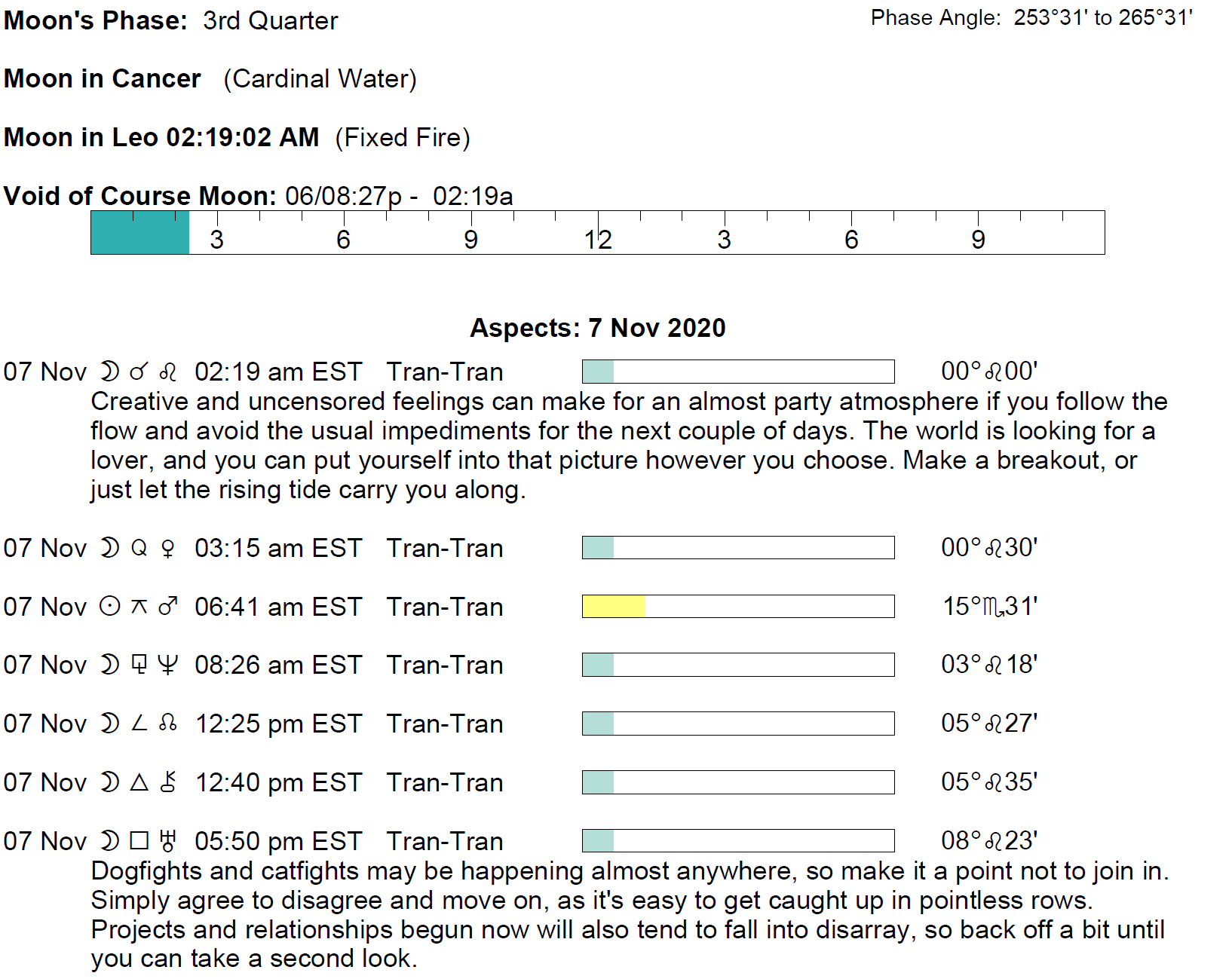Click the "Void of Course Moon" label

[x=140, y=196]
